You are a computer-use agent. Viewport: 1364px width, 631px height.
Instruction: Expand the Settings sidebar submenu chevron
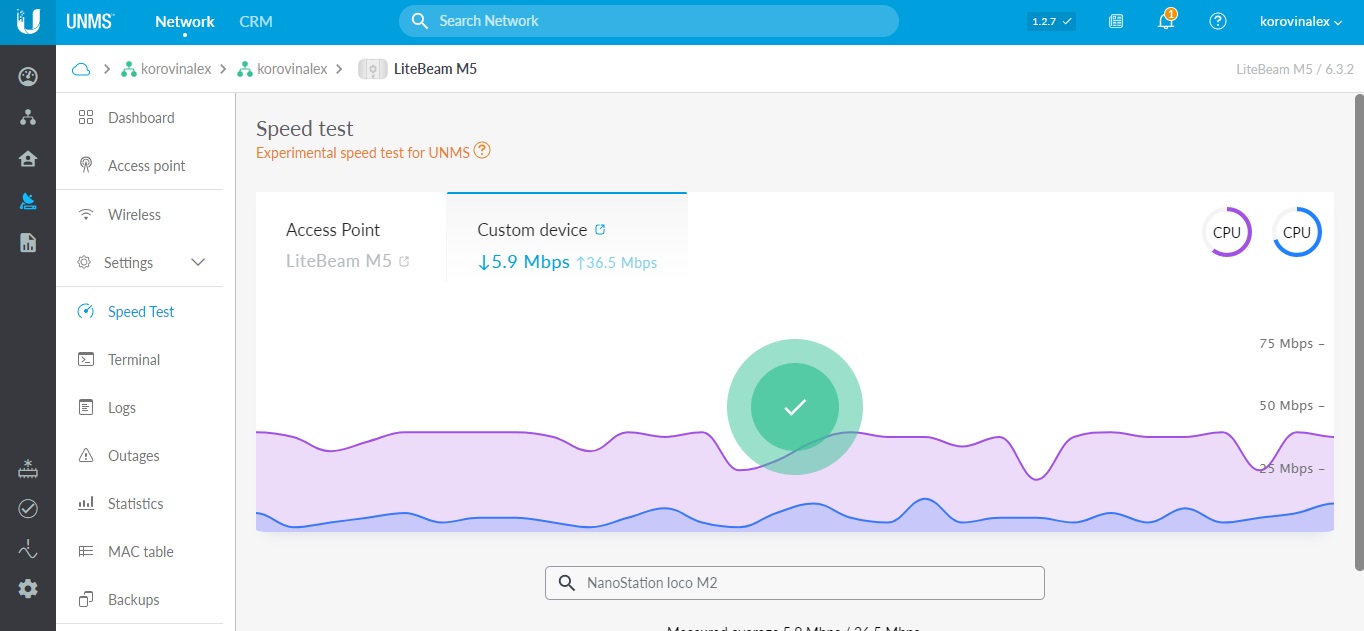click(x=198, y=262)
